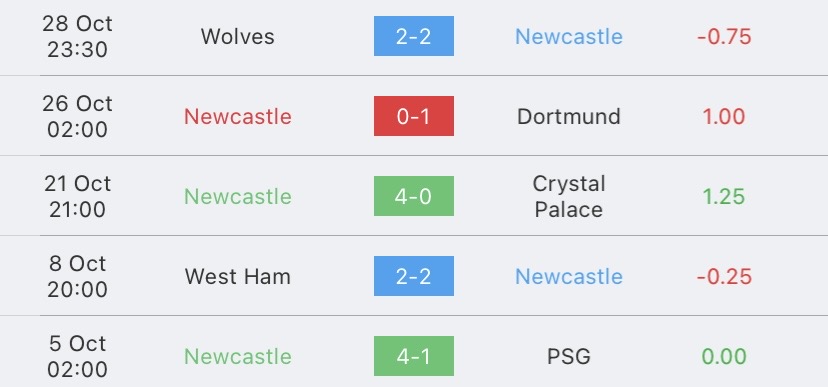The image size is (828, 387).
Task: Click the Wolves team name
Action: [x=238, y=36]
